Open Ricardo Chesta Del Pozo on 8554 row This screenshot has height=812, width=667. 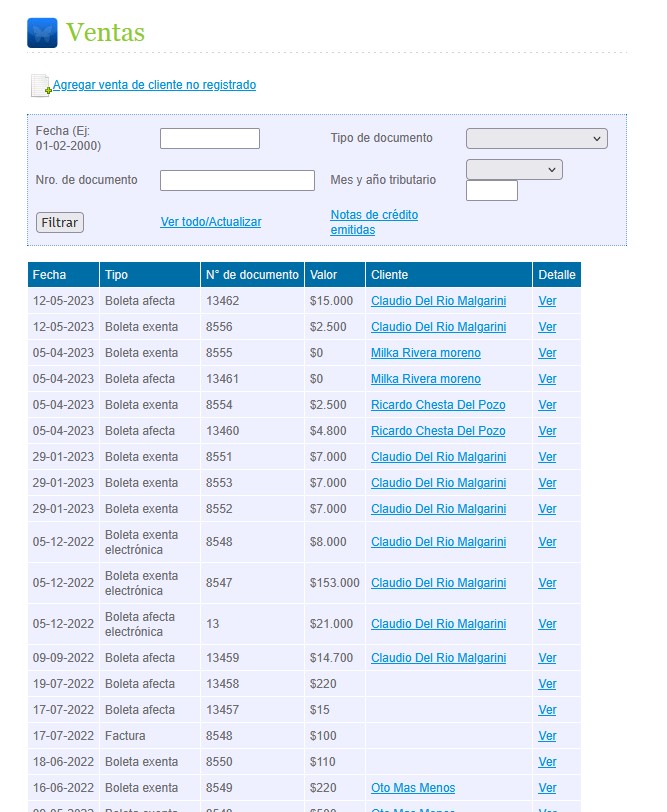(x=438, y=404)
